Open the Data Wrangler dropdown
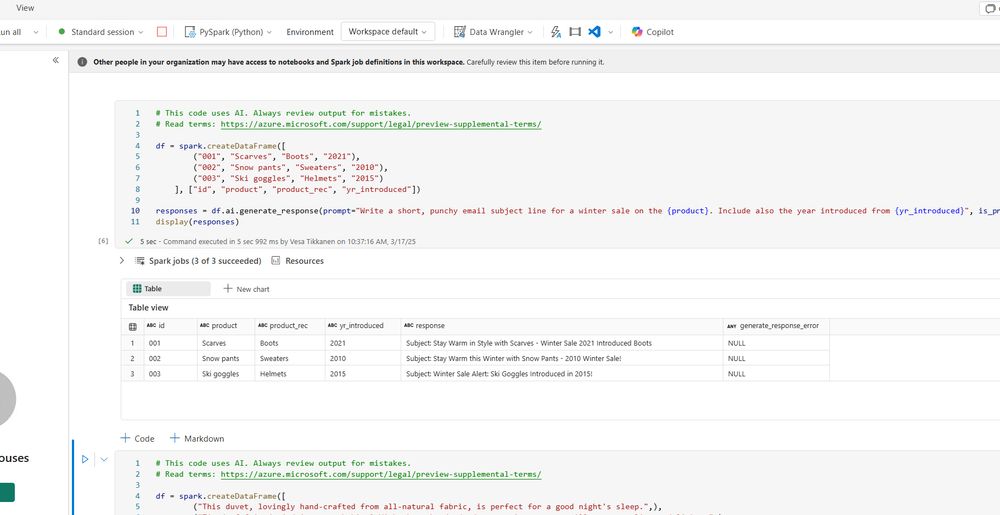 point(494,32)
